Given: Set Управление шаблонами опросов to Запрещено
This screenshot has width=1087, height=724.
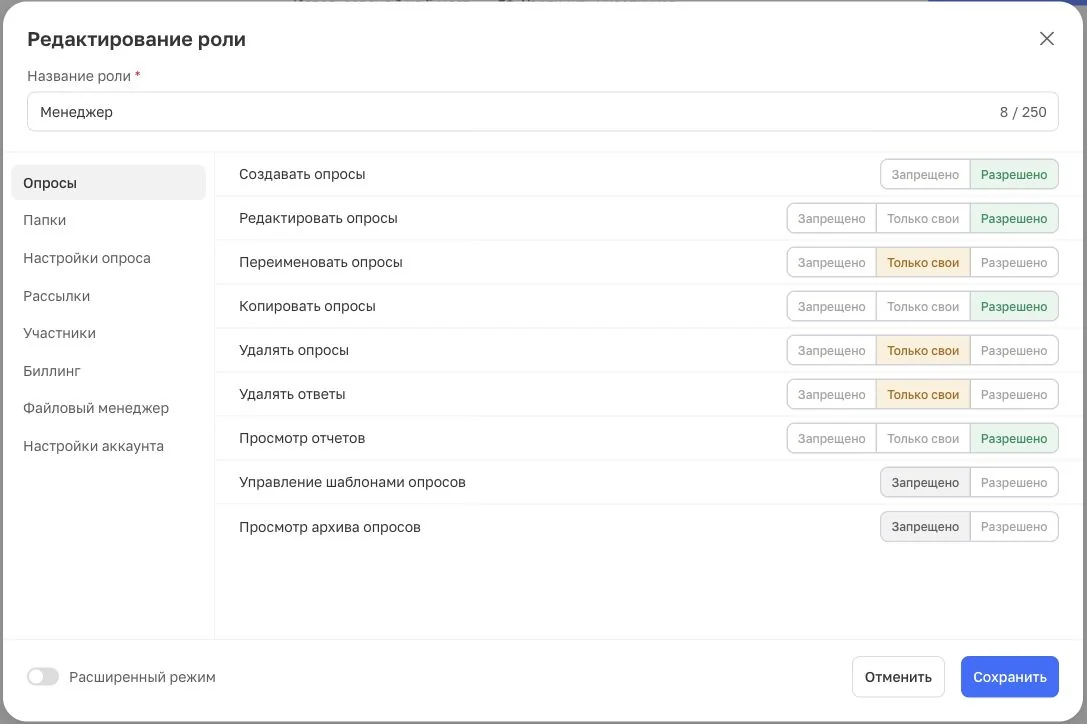Looking at the screenshot, I should (925, 483).
